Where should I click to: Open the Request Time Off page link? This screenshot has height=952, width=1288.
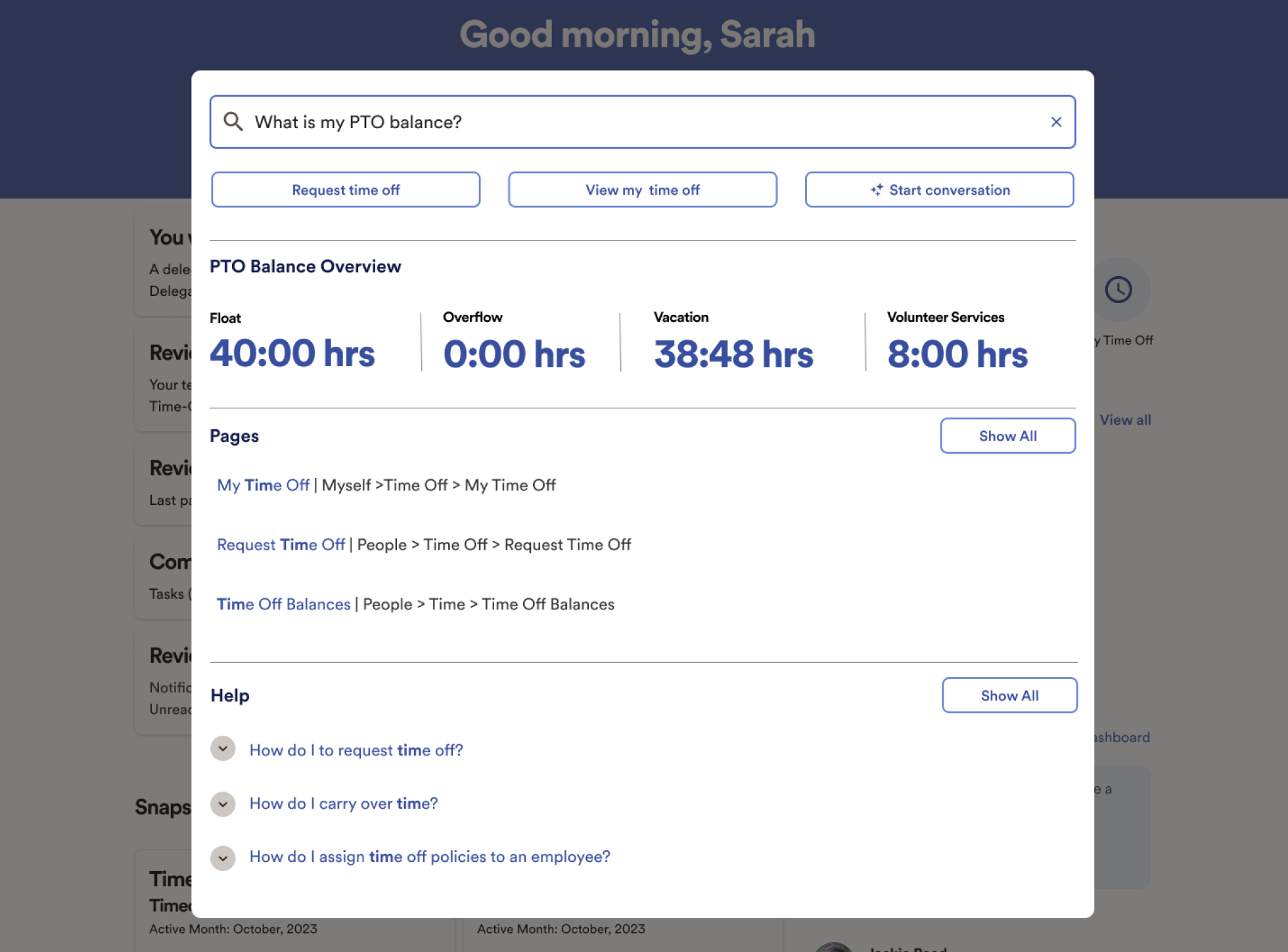pyautogui.click(x=281, y=544)
